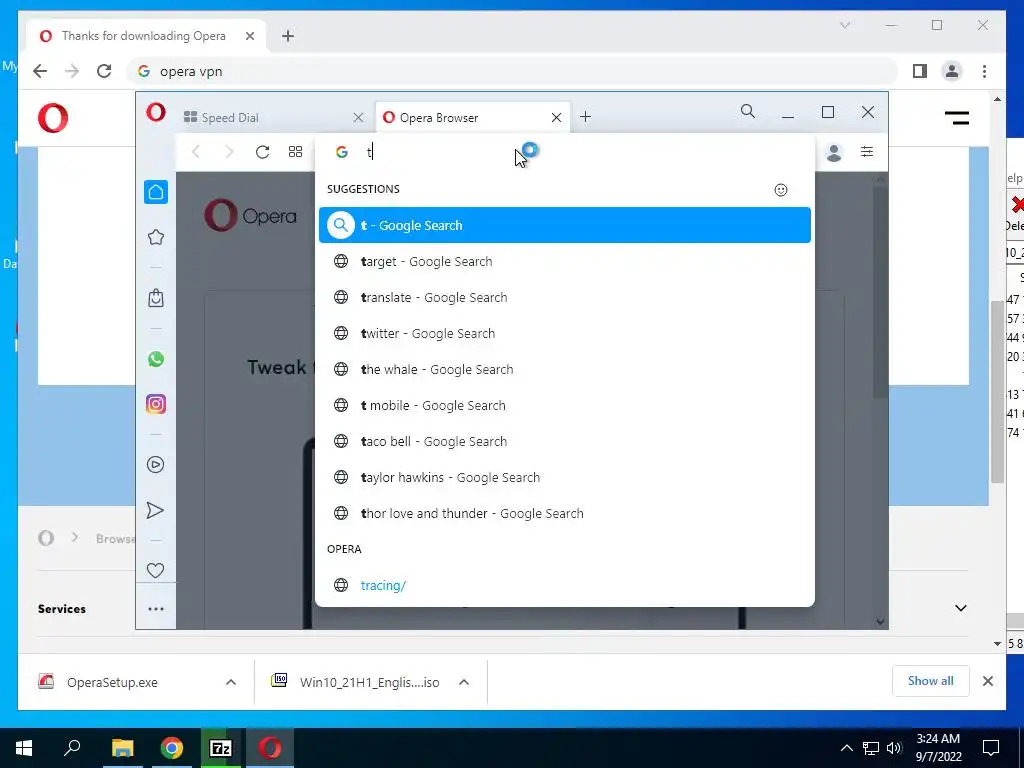Open Speed Dial home in Opera sidebar
The image size is (1024, 768).
click(155, 192)
